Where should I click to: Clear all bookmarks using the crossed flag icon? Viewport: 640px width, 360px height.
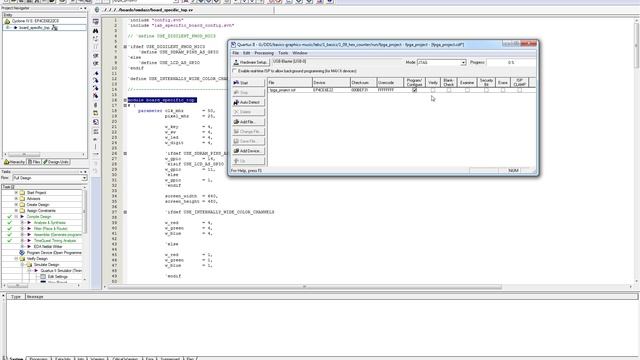tap(96, 96)
